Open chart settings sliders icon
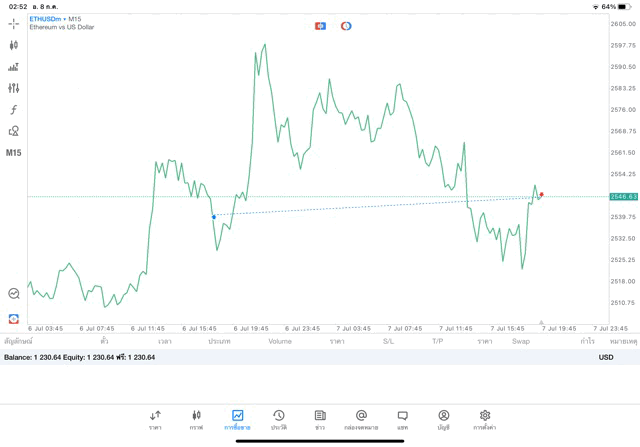 [x=14, y=88]
